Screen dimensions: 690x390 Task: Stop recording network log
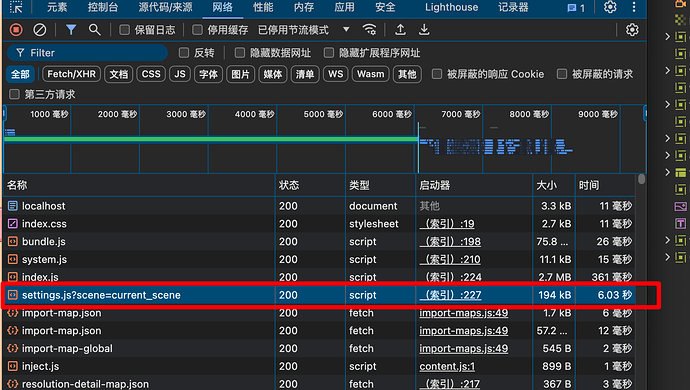point(16,30)
